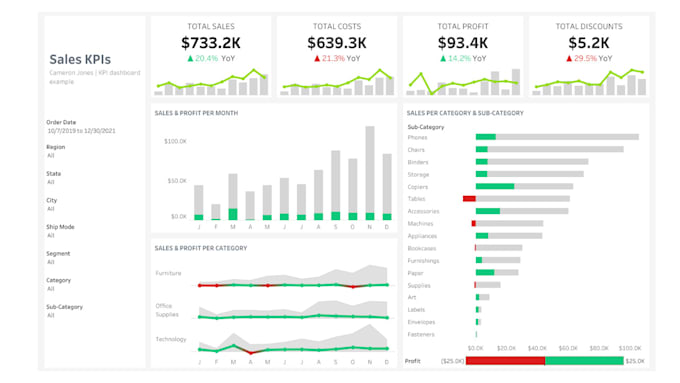
Task: Select the Furnishings sub-category row label
Action: tap(423, 261)
